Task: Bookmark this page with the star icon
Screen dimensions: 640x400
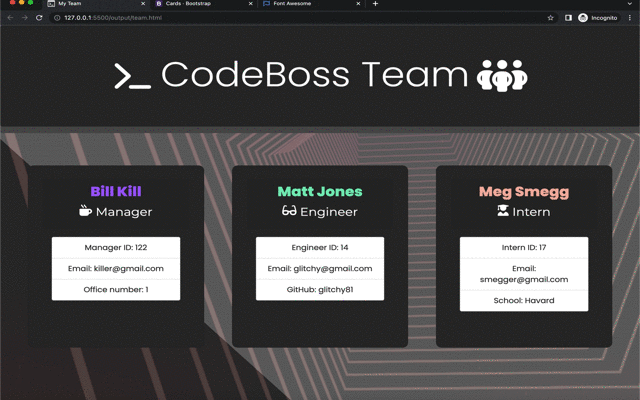Action: point(550,18)
